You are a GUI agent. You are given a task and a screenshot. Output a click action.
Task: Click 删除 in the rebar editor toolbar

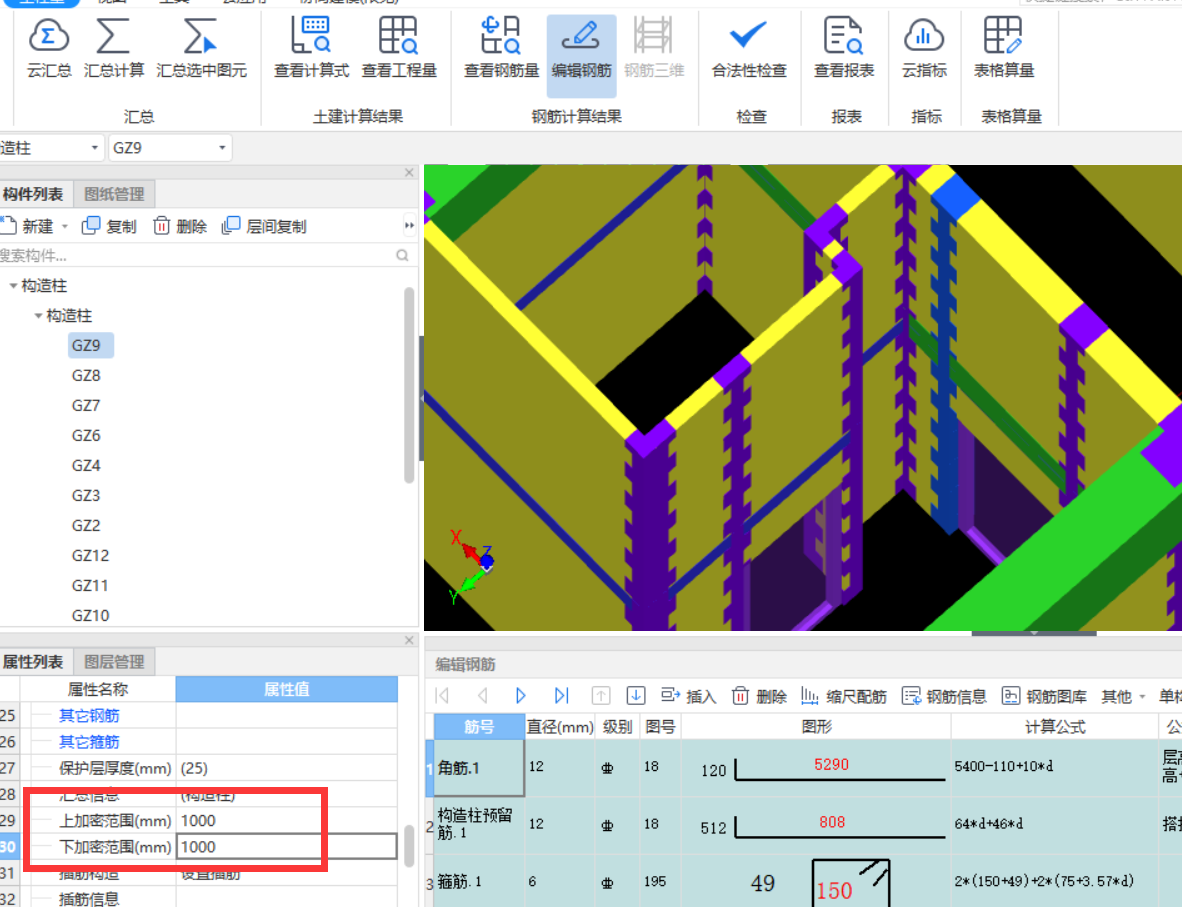click(x=759, y=696)
